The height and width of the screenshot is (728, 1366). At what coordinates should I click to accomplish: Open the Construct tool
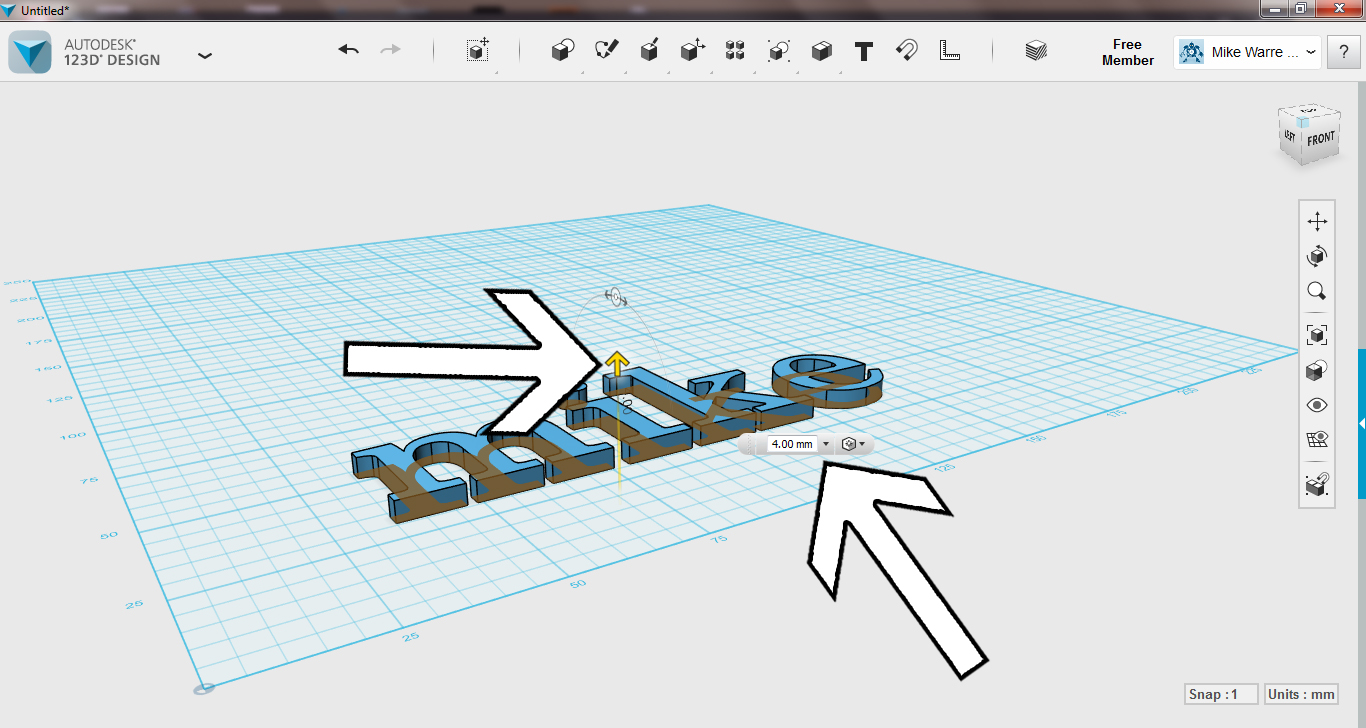649,50
